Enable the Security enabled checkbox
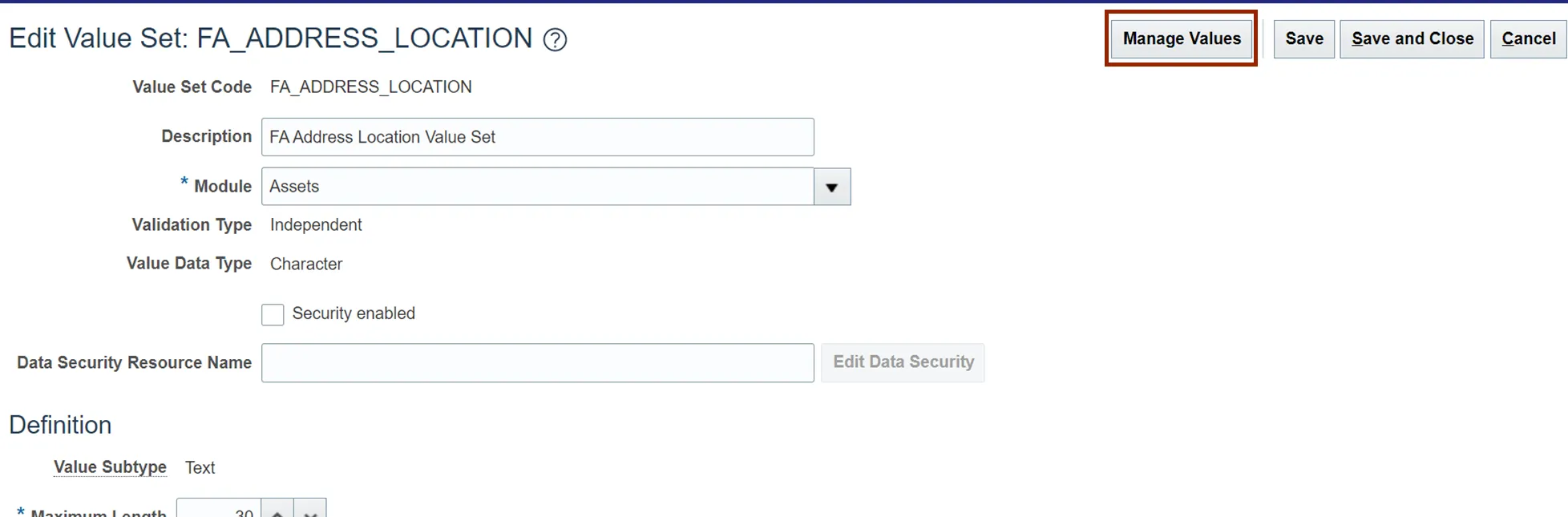Viewport: 1568px width, 517px height. (x=273, y=314)
